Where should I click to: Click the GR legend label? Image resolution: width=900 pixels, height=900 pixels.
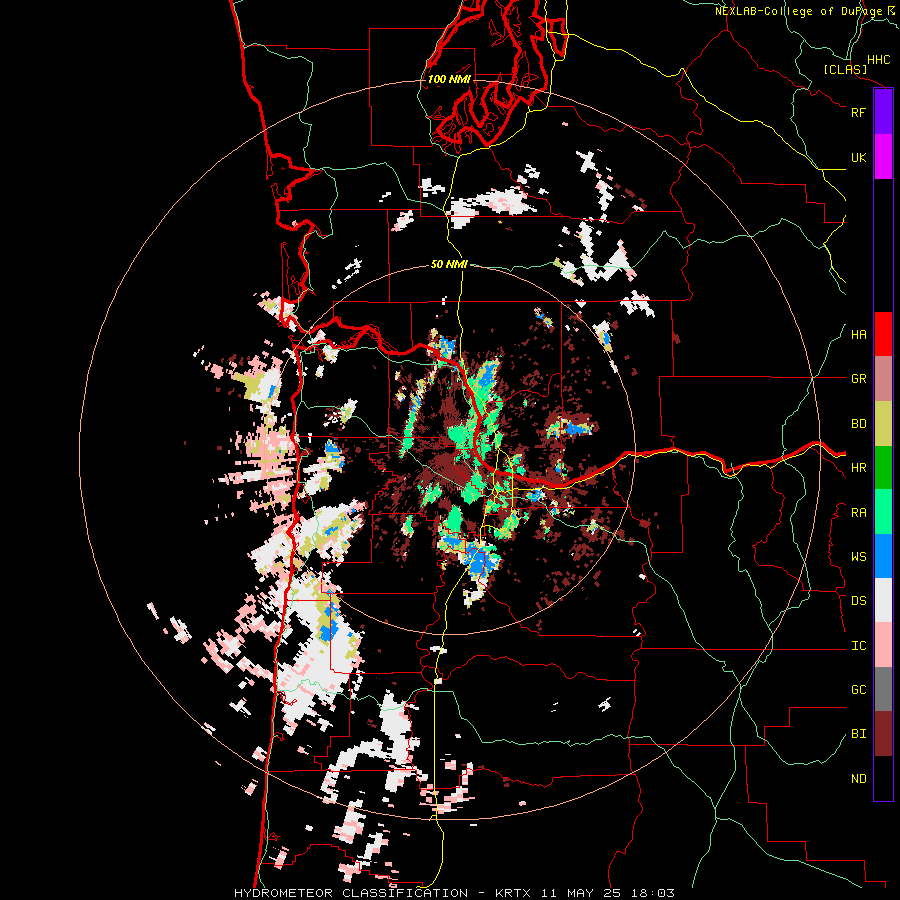tap(858, 379)
